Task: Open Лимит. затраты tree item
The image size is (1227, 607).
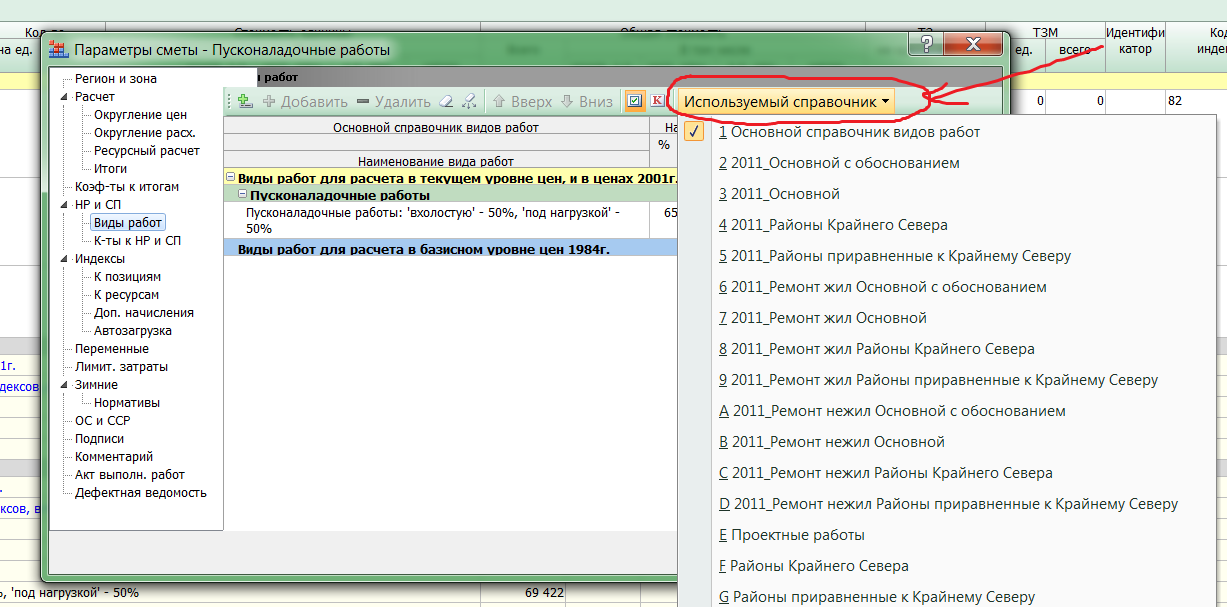Action: point(121,367)
